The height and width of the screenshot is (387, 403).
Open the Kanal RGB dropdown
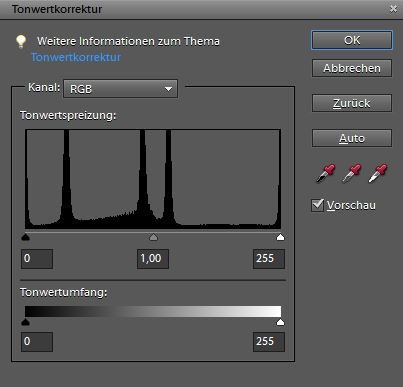[x=120, y=89]
